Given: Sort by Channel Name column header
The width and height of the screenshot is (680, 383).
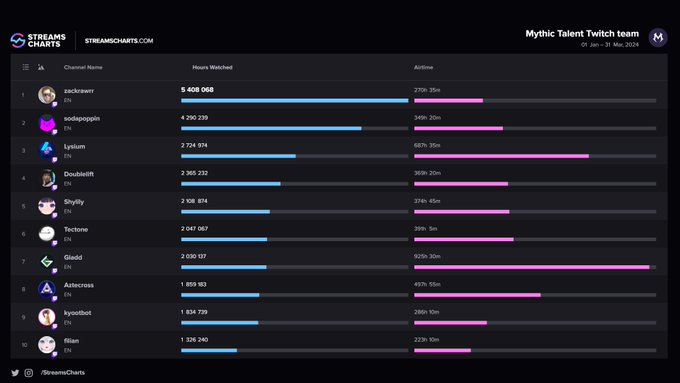Looking at the screenshot, I should pos(83,67).
